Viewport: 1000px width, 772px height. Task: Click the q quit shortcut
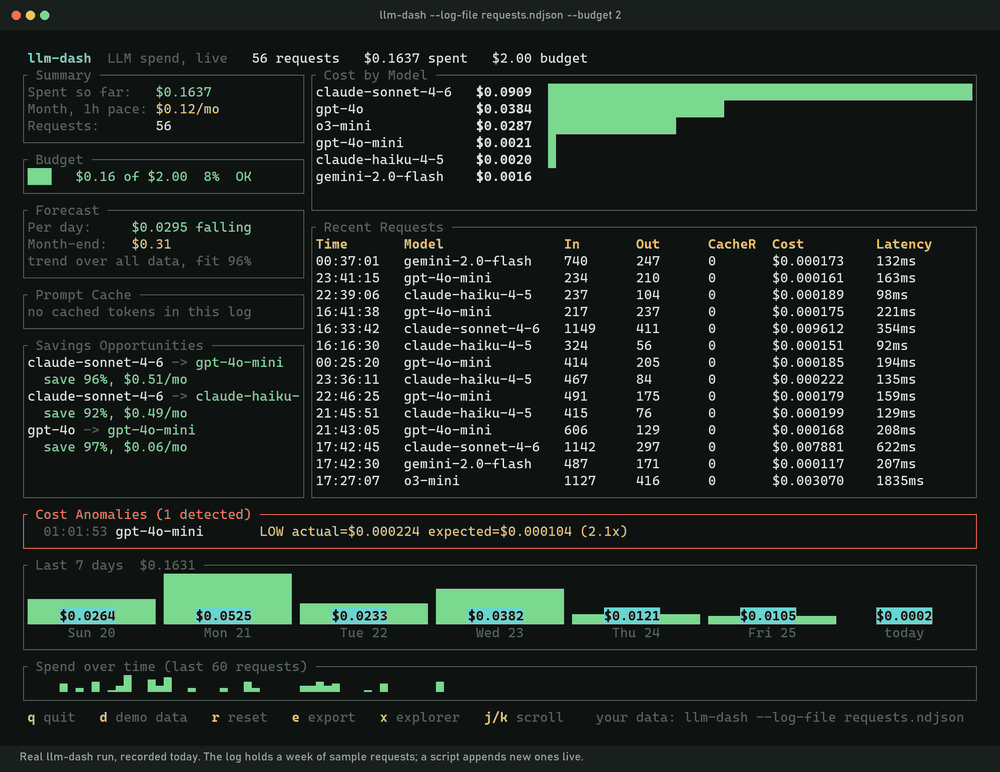tap(51, 717)
